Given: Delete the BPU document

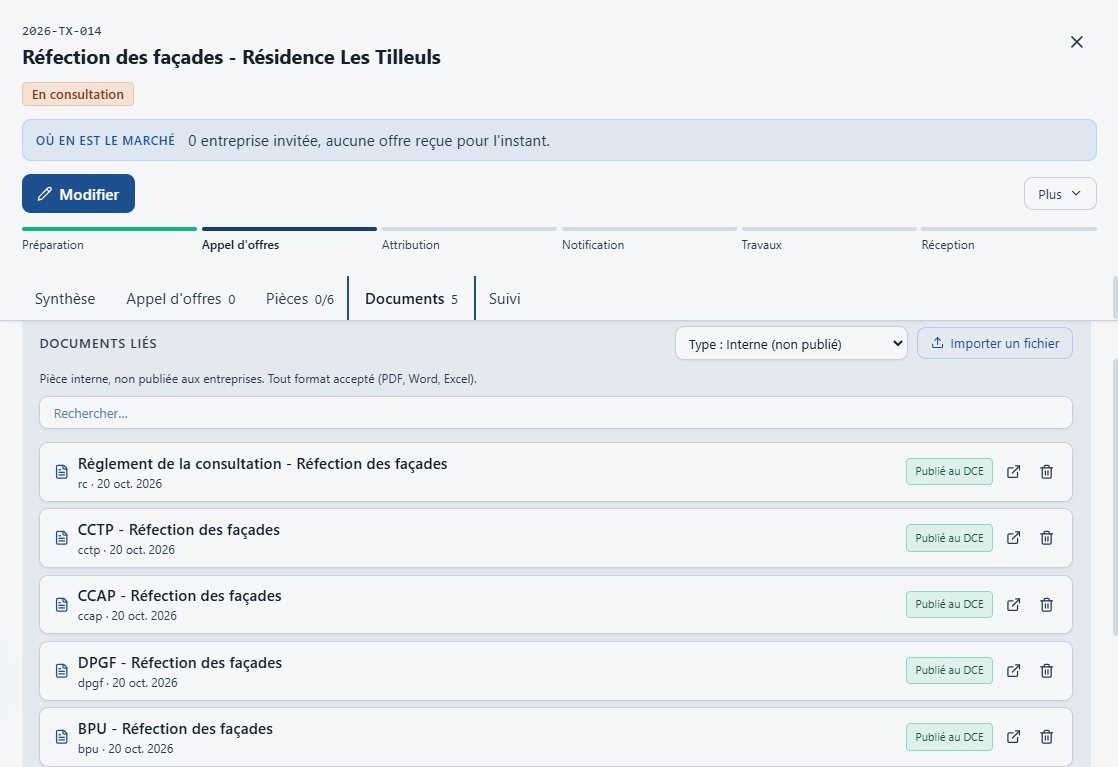Looking at the screenshot, I should pos(1047,737).
